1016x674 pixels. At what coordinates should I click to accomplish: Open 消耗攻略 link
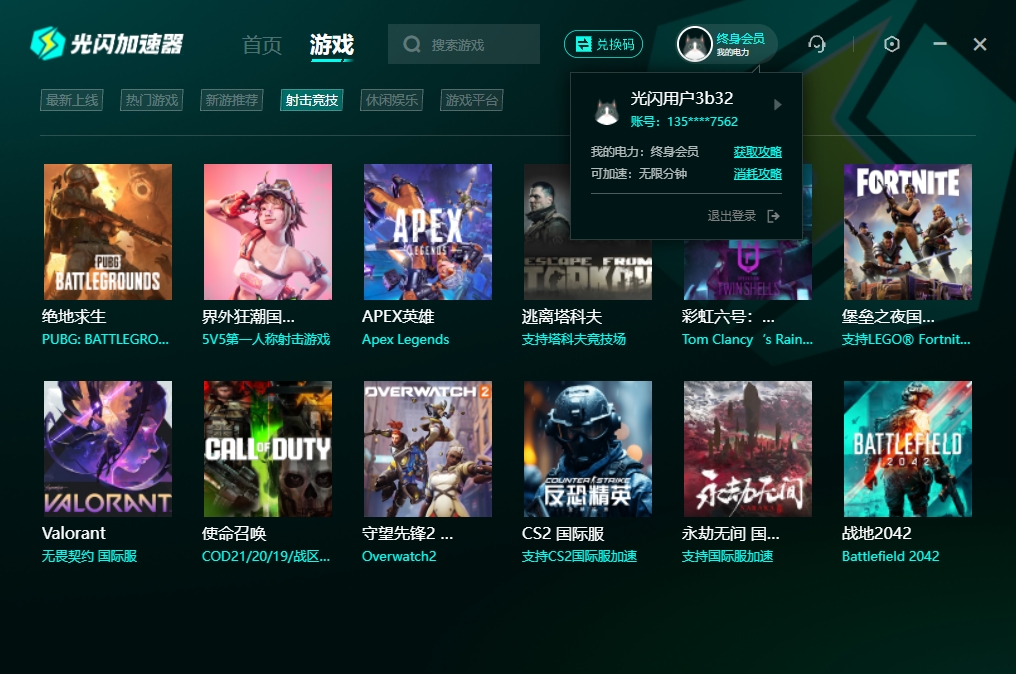(757, 174)
